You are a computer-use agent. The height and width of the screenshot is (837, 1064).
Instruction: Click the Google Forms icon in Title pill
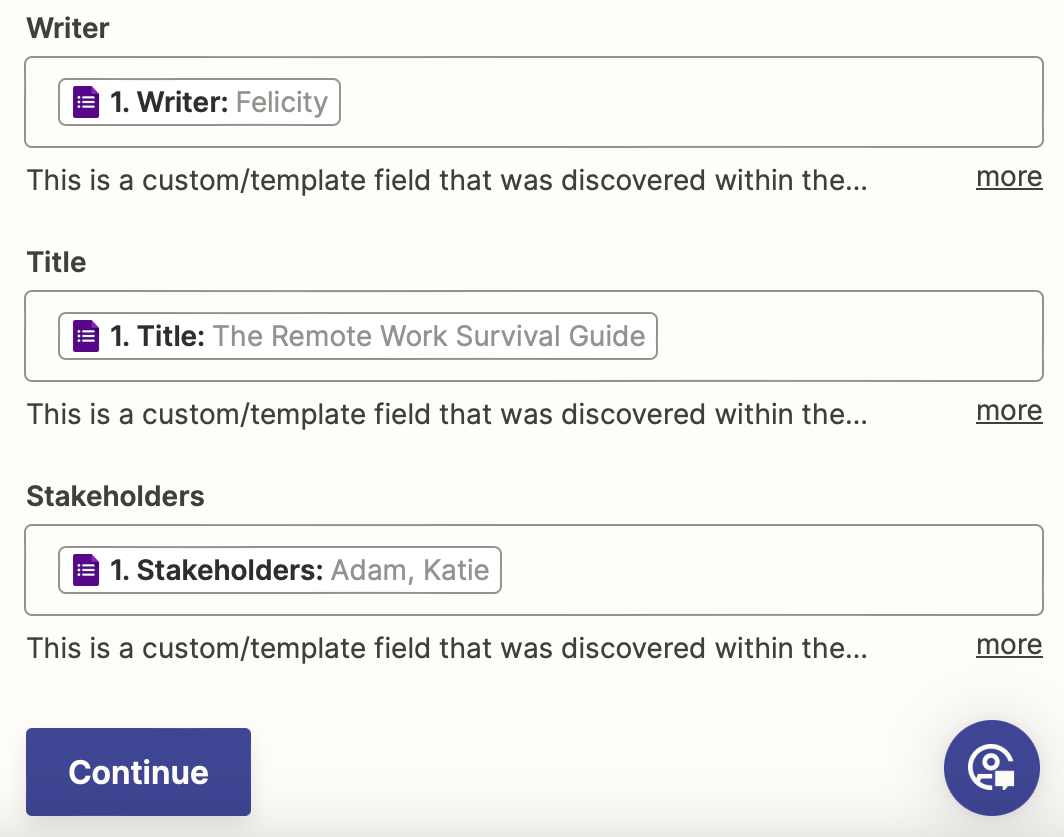point(87,336)
